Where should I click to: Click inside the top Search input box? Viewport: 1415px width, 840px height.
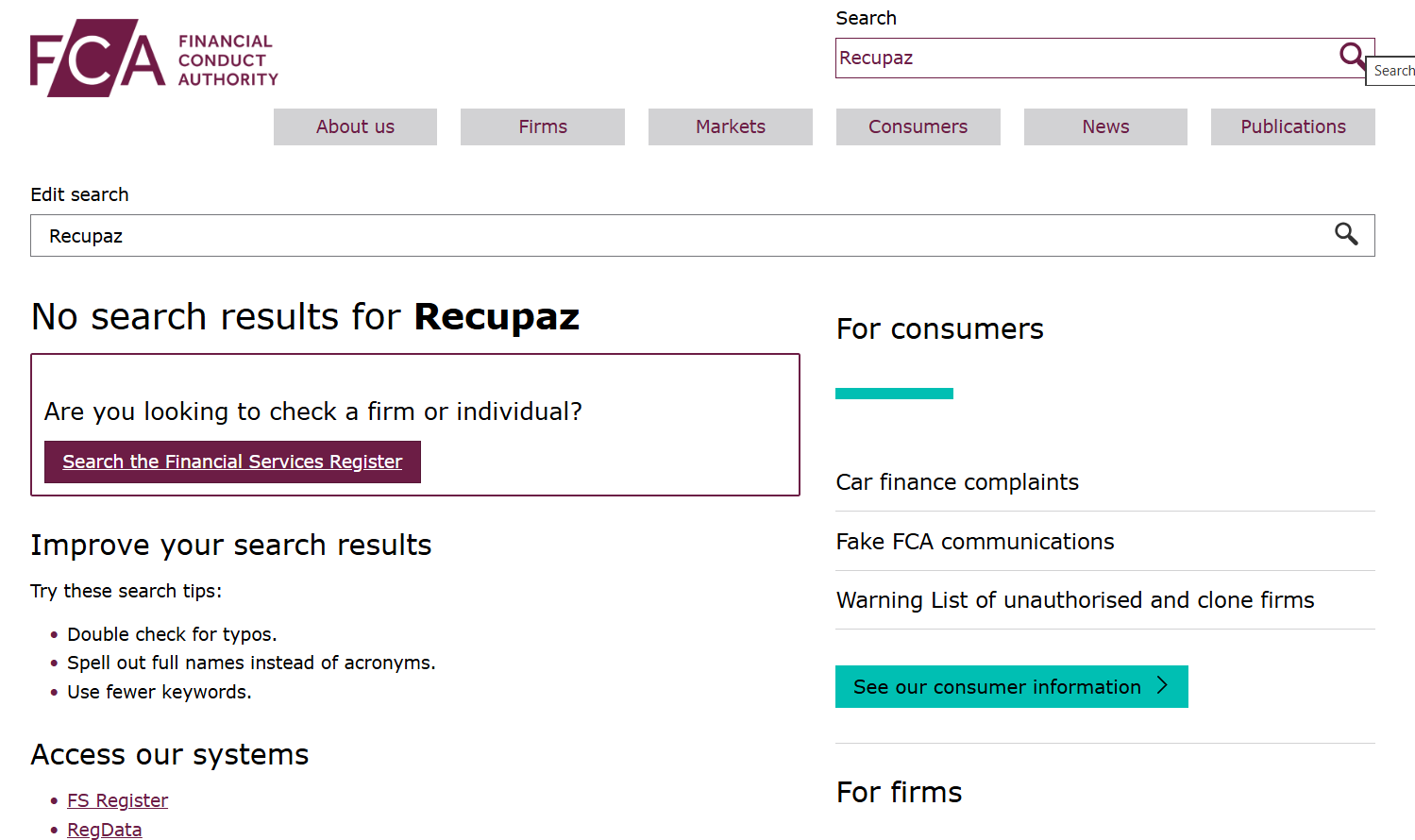pyautogui.click(x=1038, y=58)
